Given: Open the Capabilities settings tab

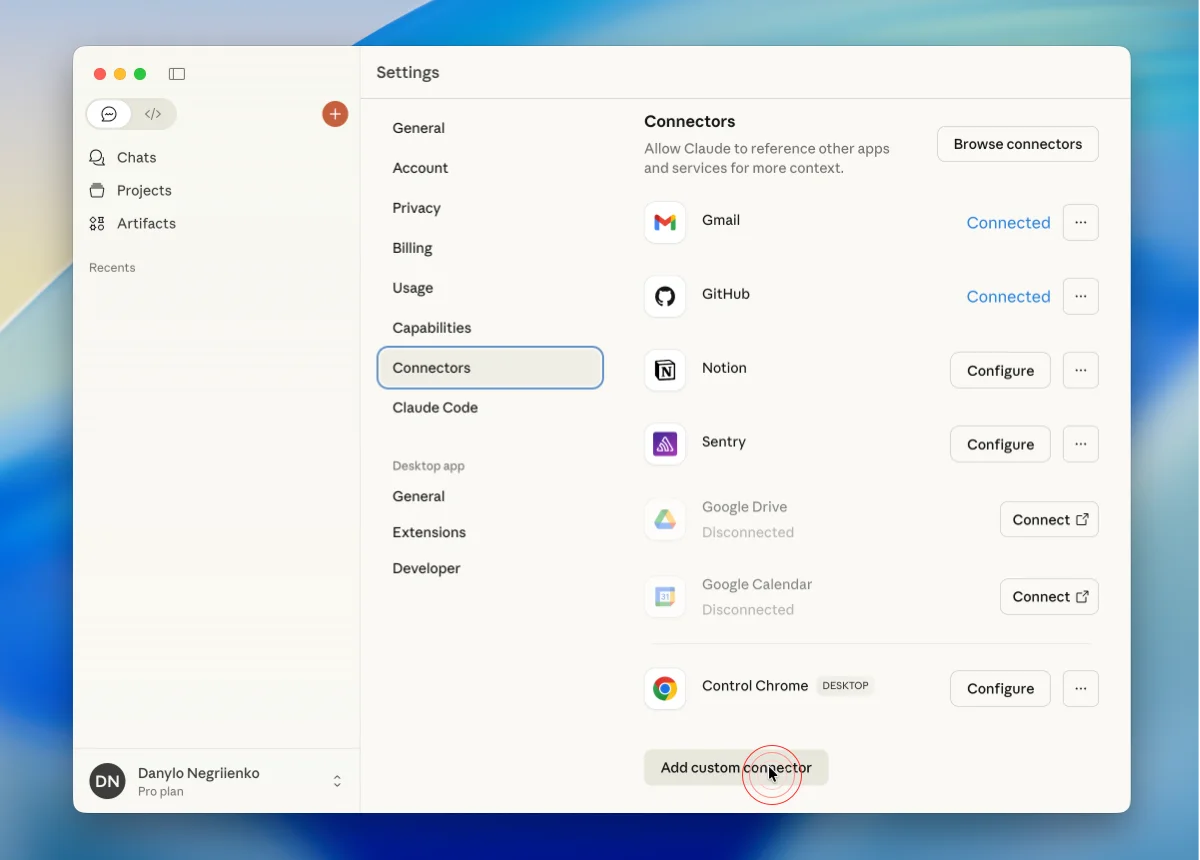Looking at the screenshot, I should (x=432, y=328).
